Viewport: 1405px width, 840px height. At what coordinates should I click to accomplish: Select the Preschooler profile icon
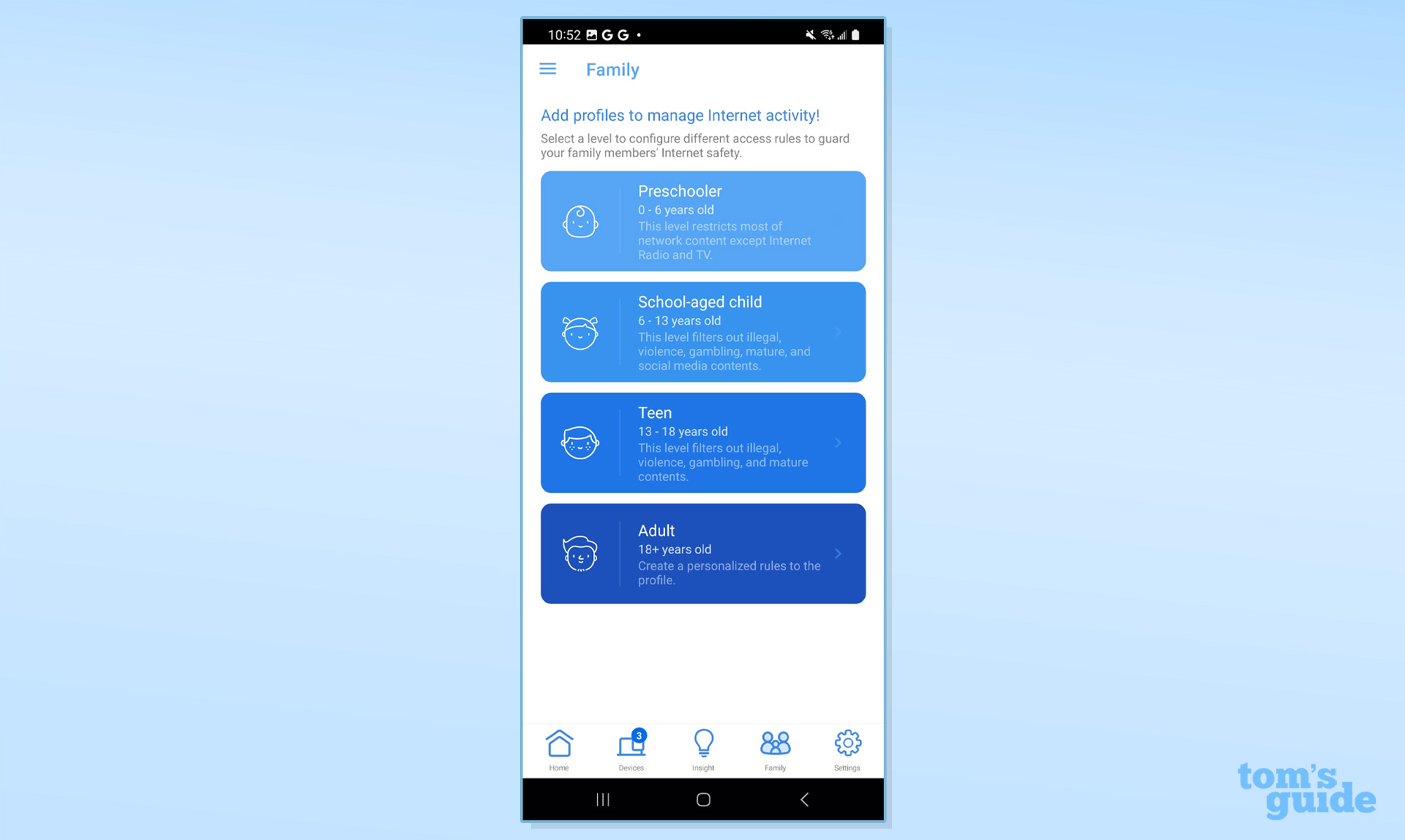581,221
